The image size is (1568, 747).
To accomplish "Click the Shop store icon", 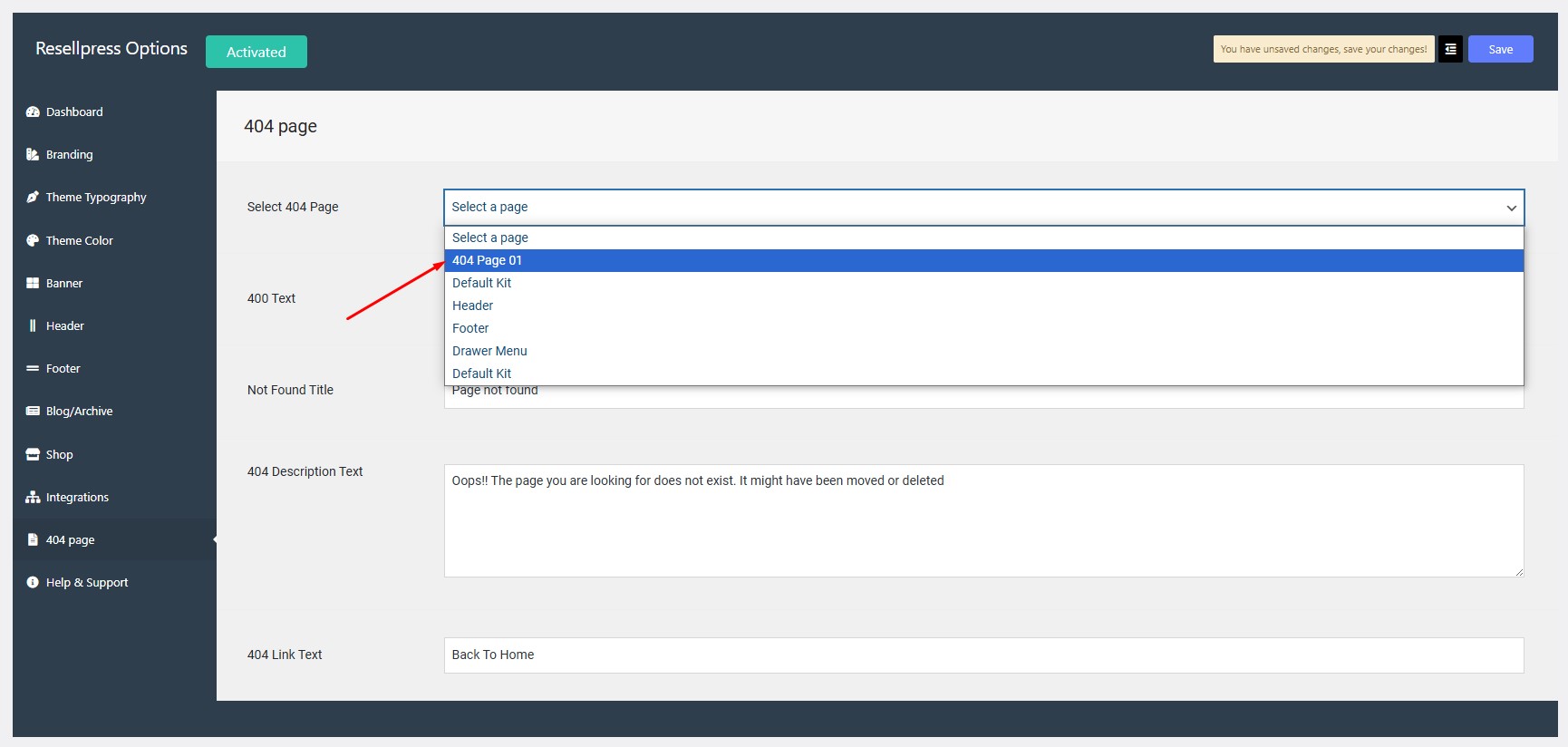I will click(33, 455).
